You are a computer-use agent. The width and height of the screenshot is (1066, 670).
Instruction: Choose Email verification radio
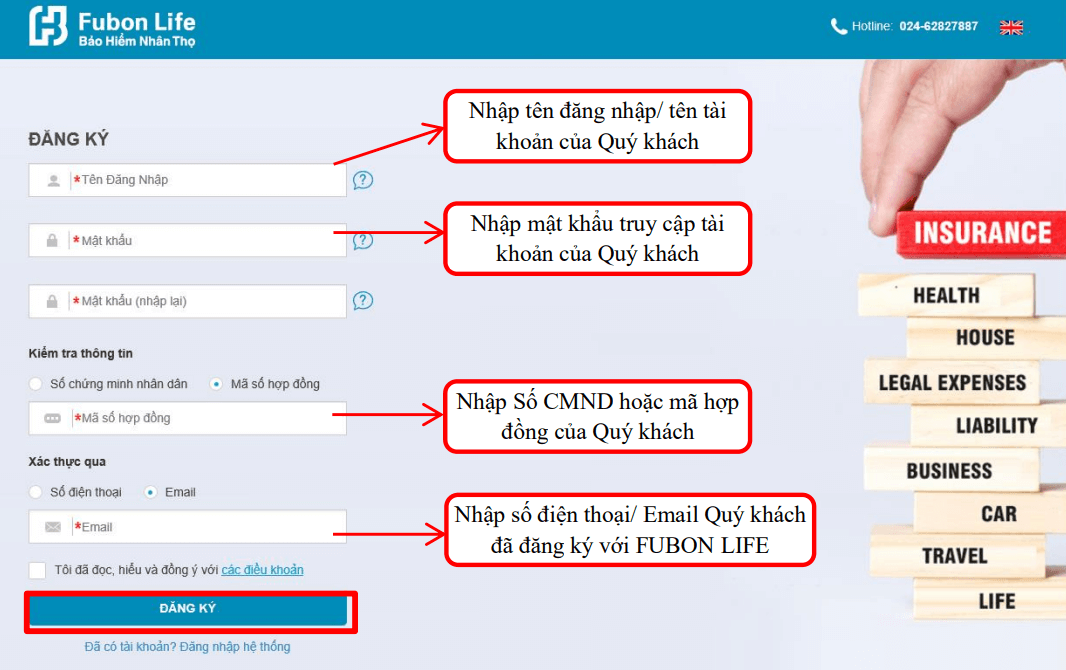151,492
